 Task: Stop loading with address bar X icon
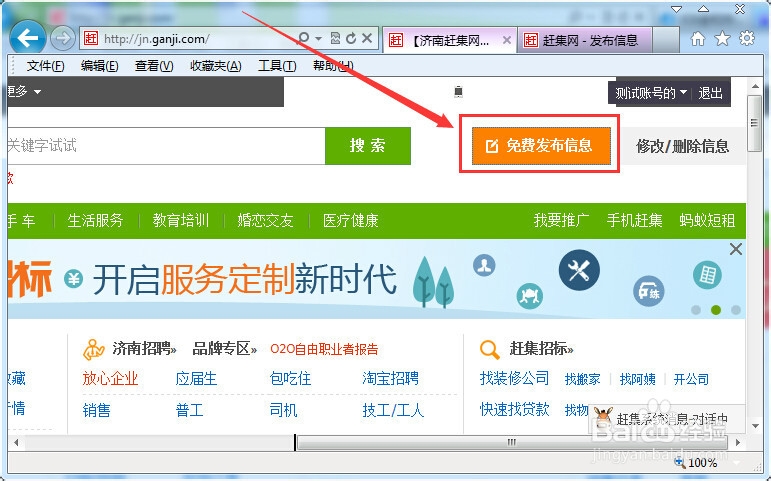367,38
